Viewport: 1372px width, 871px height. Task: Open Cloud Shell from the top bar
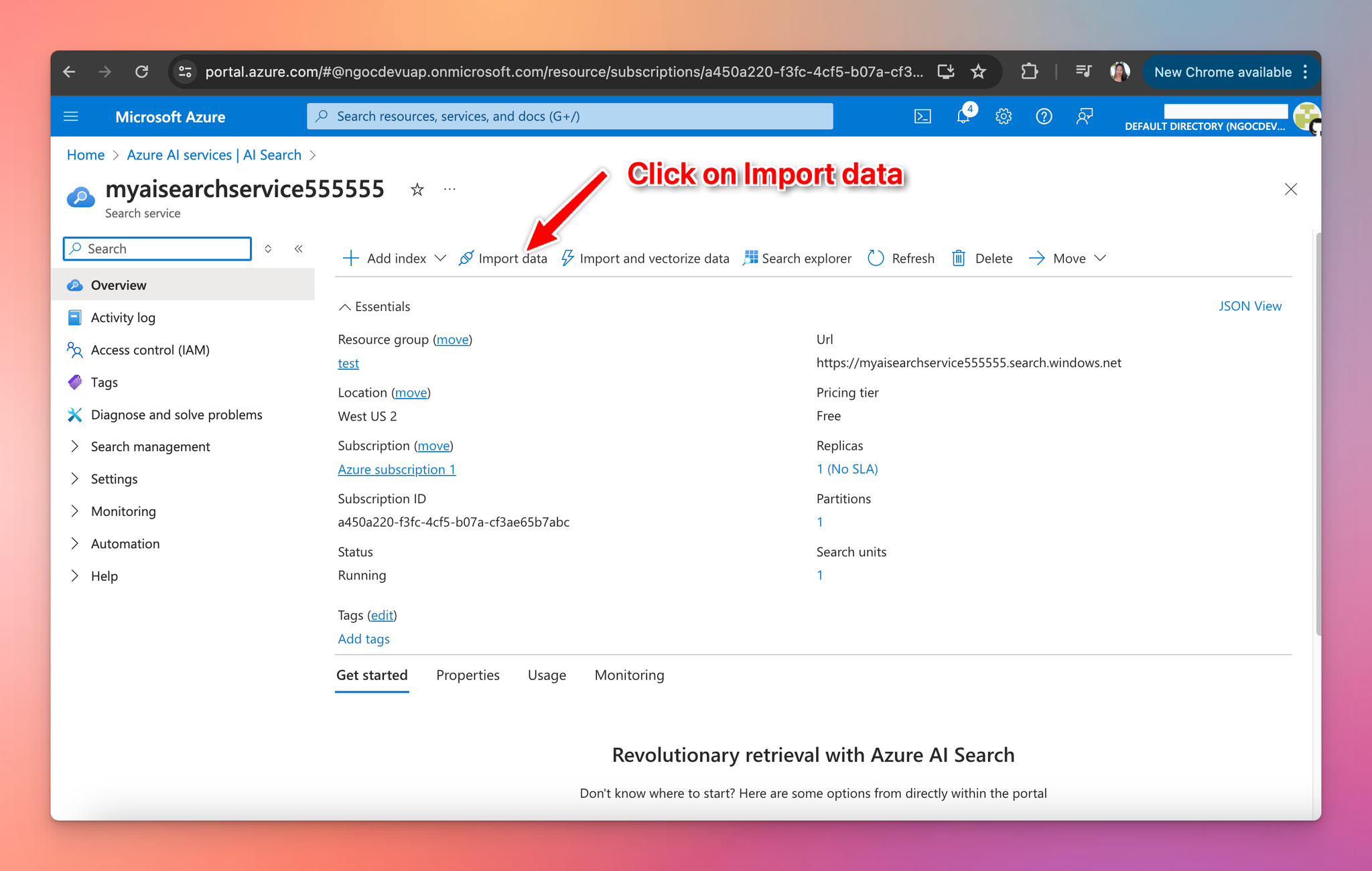pos(922,117)
